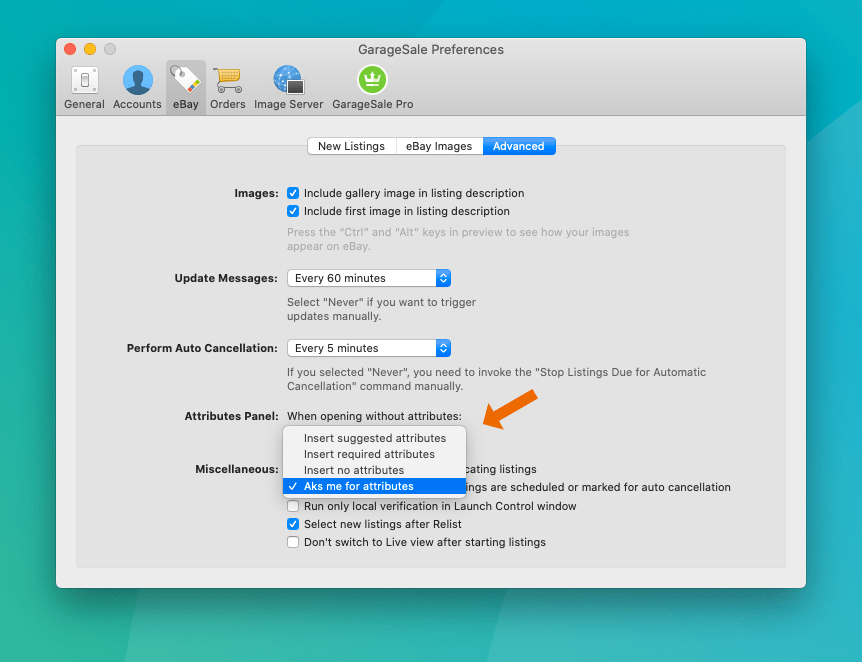Open the Orders preferences pane
Screen dimensions: 862x662
click(x=228, y=88)
